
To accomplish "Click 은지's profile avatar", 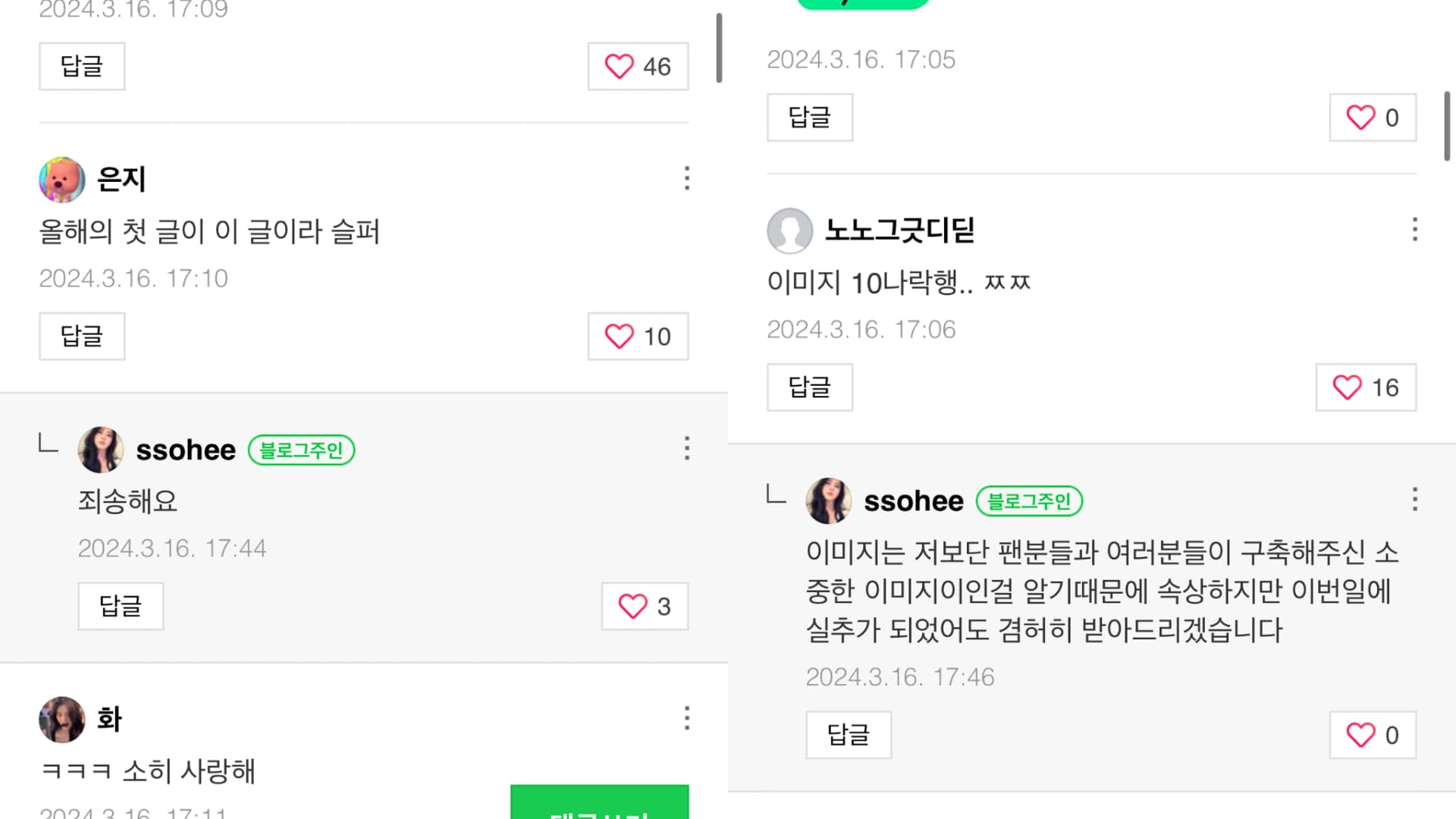I will point(61,180).
